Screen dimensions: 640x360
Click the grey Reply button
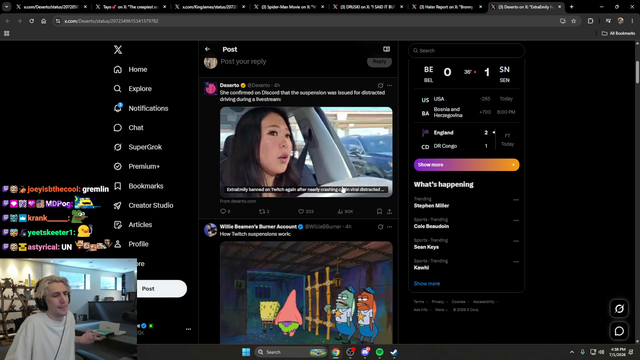pos(379,61)
